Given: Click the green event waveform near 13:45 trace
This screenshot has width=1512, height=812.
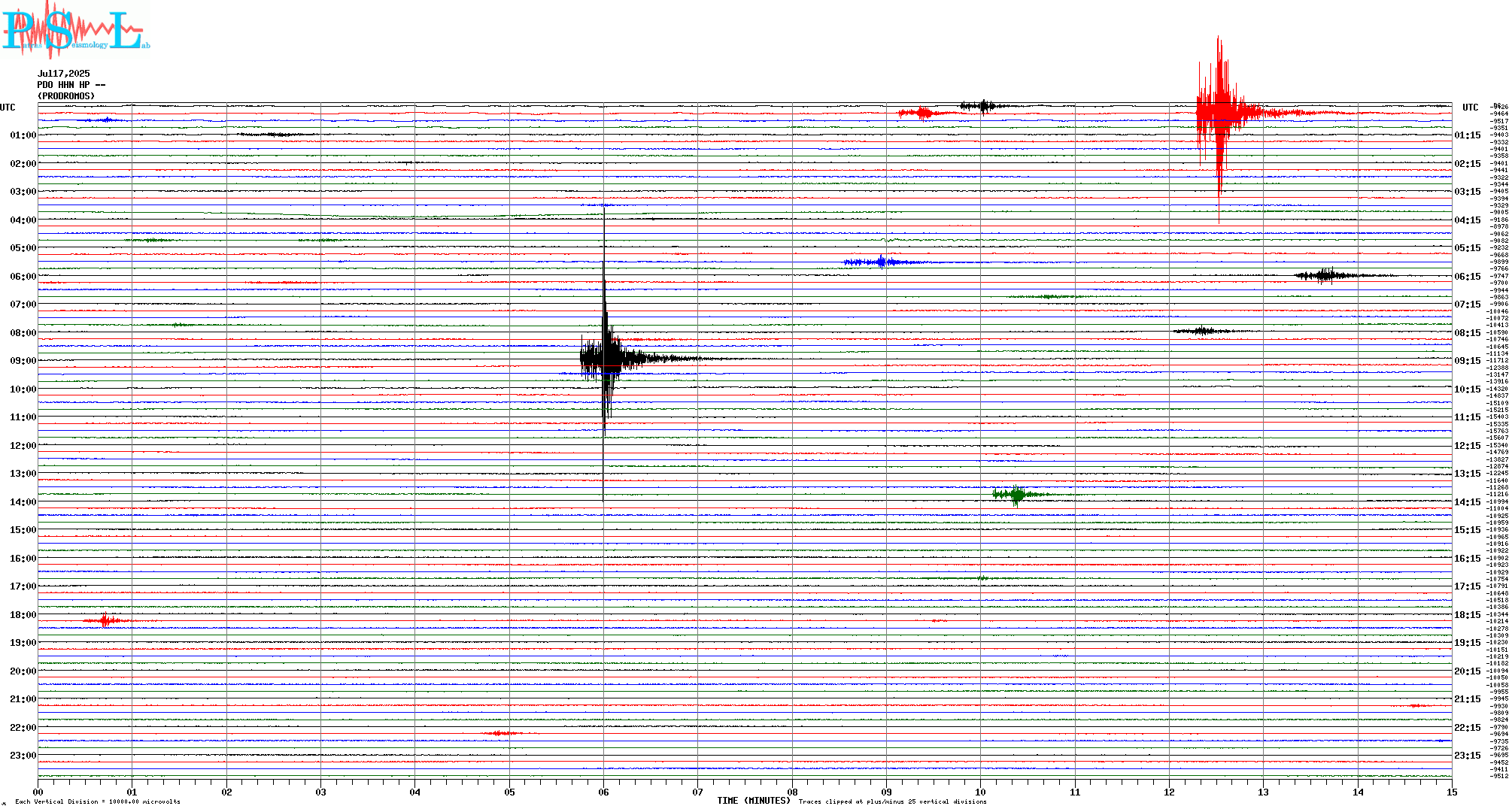Looking at the screenshot, I should (1017, 495).
